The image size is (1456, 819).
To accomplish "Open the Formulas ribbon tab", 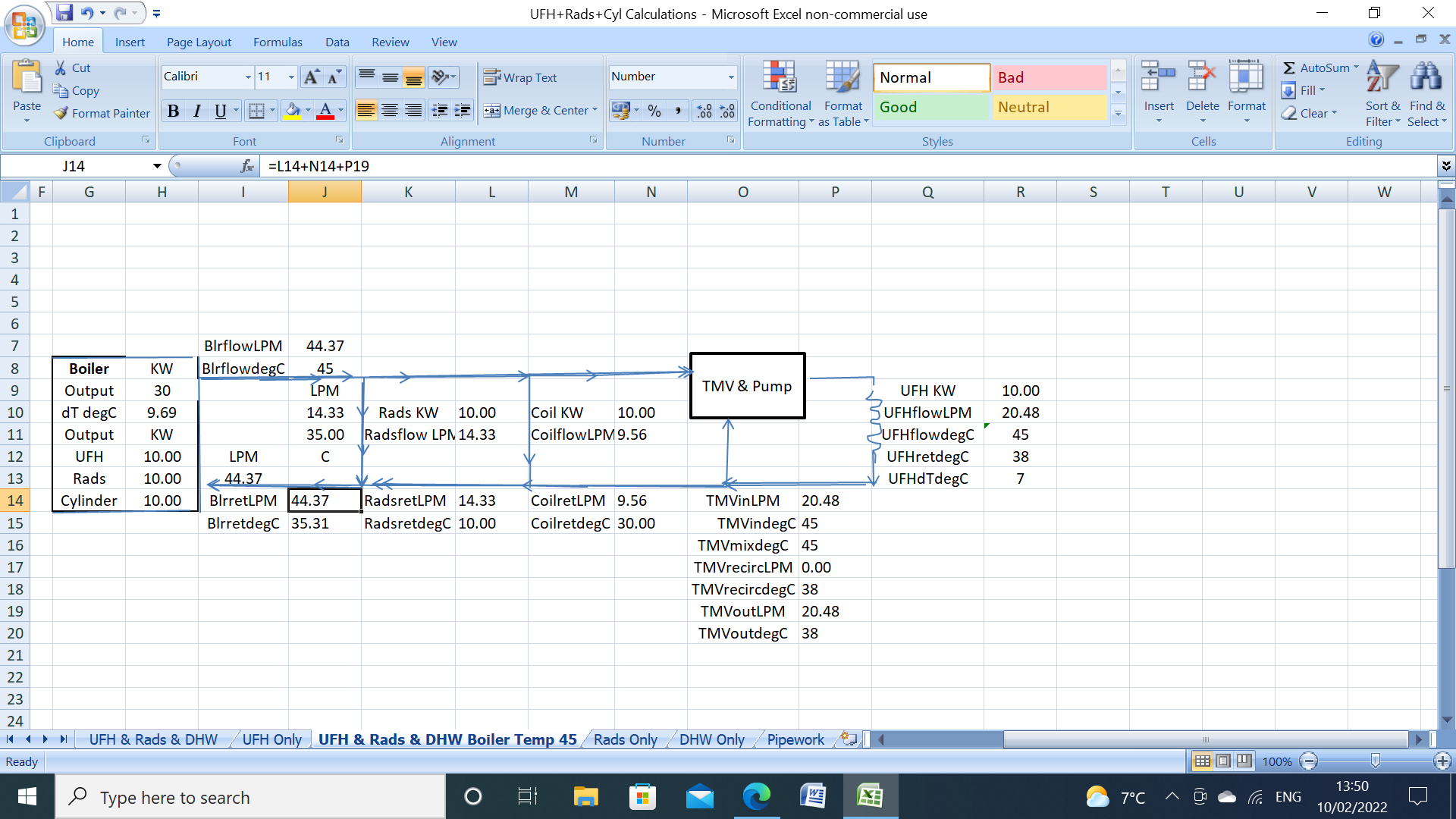I will (278, 42).
